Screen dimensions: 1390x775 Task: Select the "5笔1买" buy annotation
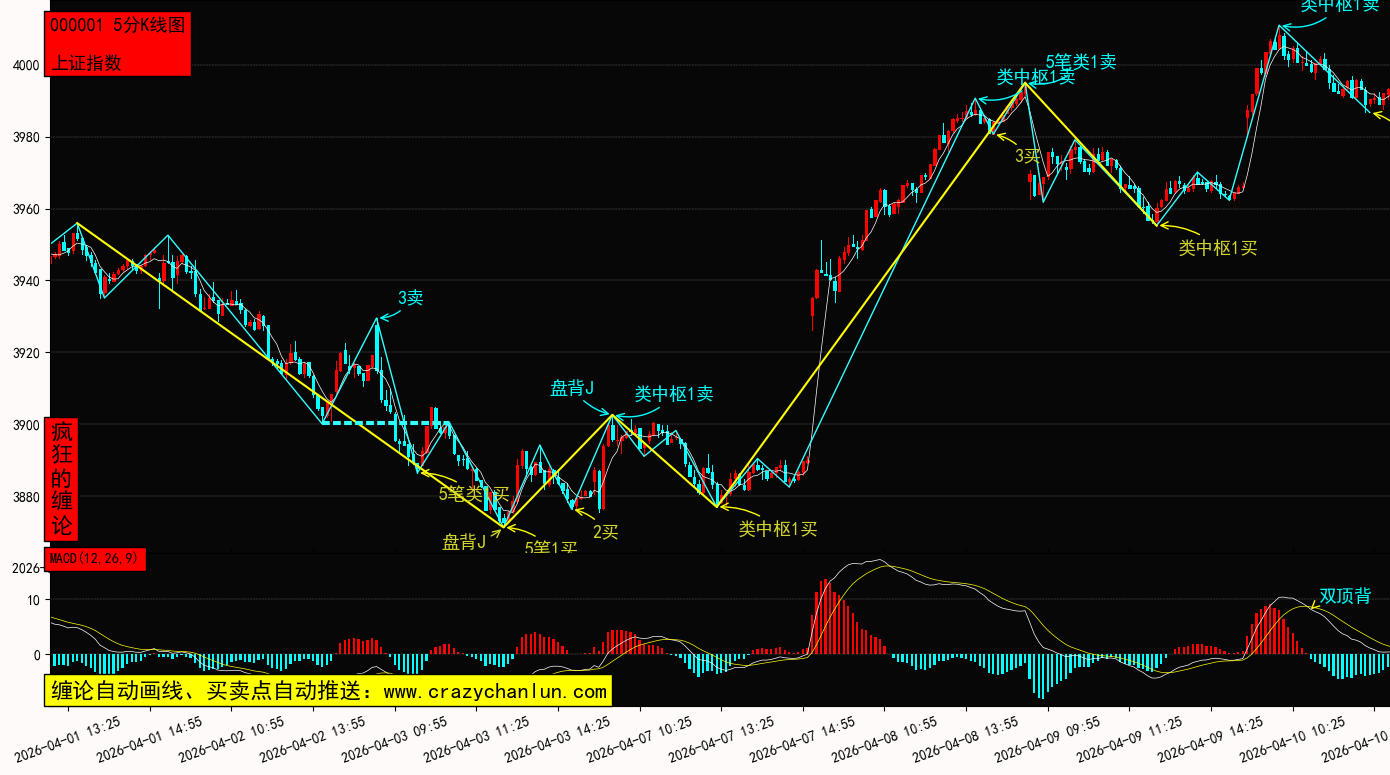click(x=551, y=548)
